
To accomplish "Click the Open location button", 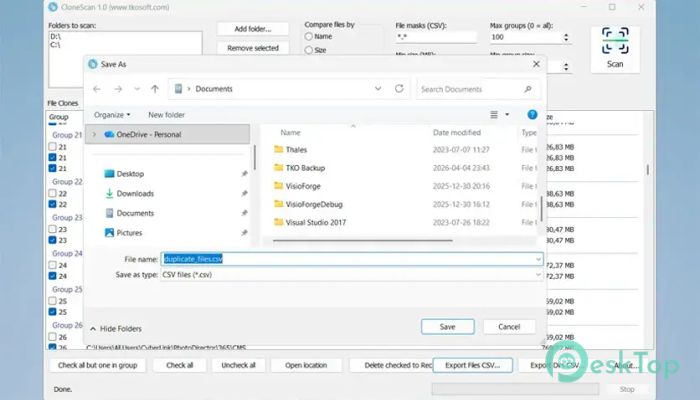I will pyautogui.click(x=306, y=365).
